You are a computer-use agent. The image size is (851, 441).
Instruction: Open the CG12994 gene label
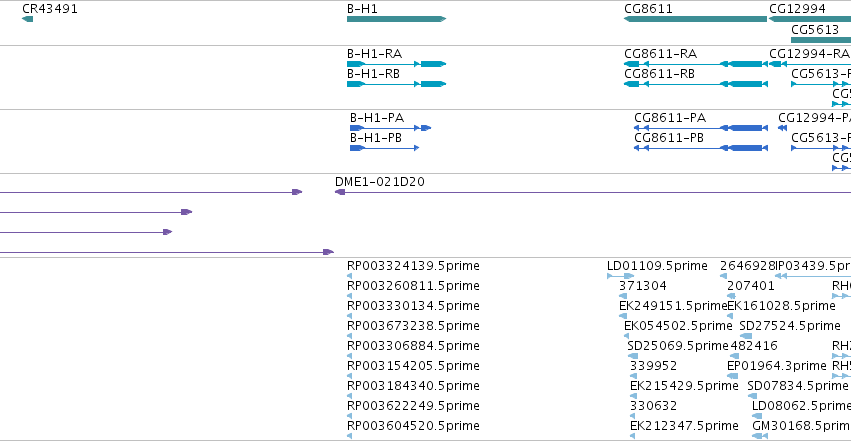[x=797, y=9]
